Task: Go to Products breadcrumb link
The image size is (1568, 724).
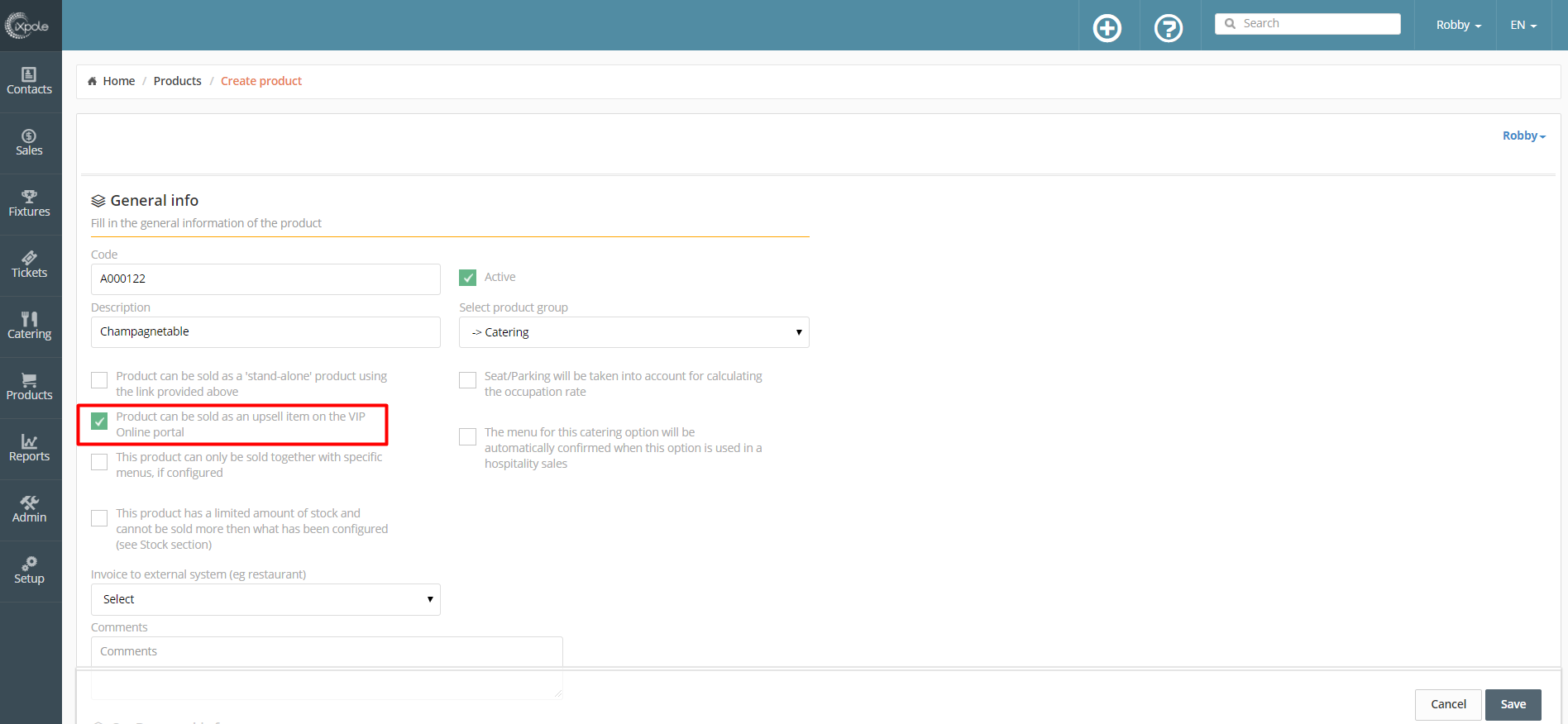Action: 178,81
